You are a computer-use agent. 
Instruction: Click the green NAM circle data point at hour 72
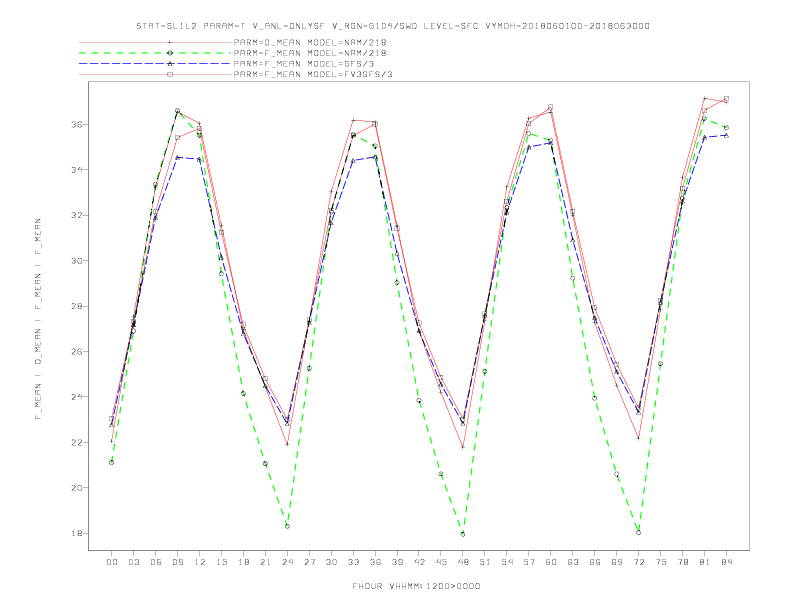638,533
